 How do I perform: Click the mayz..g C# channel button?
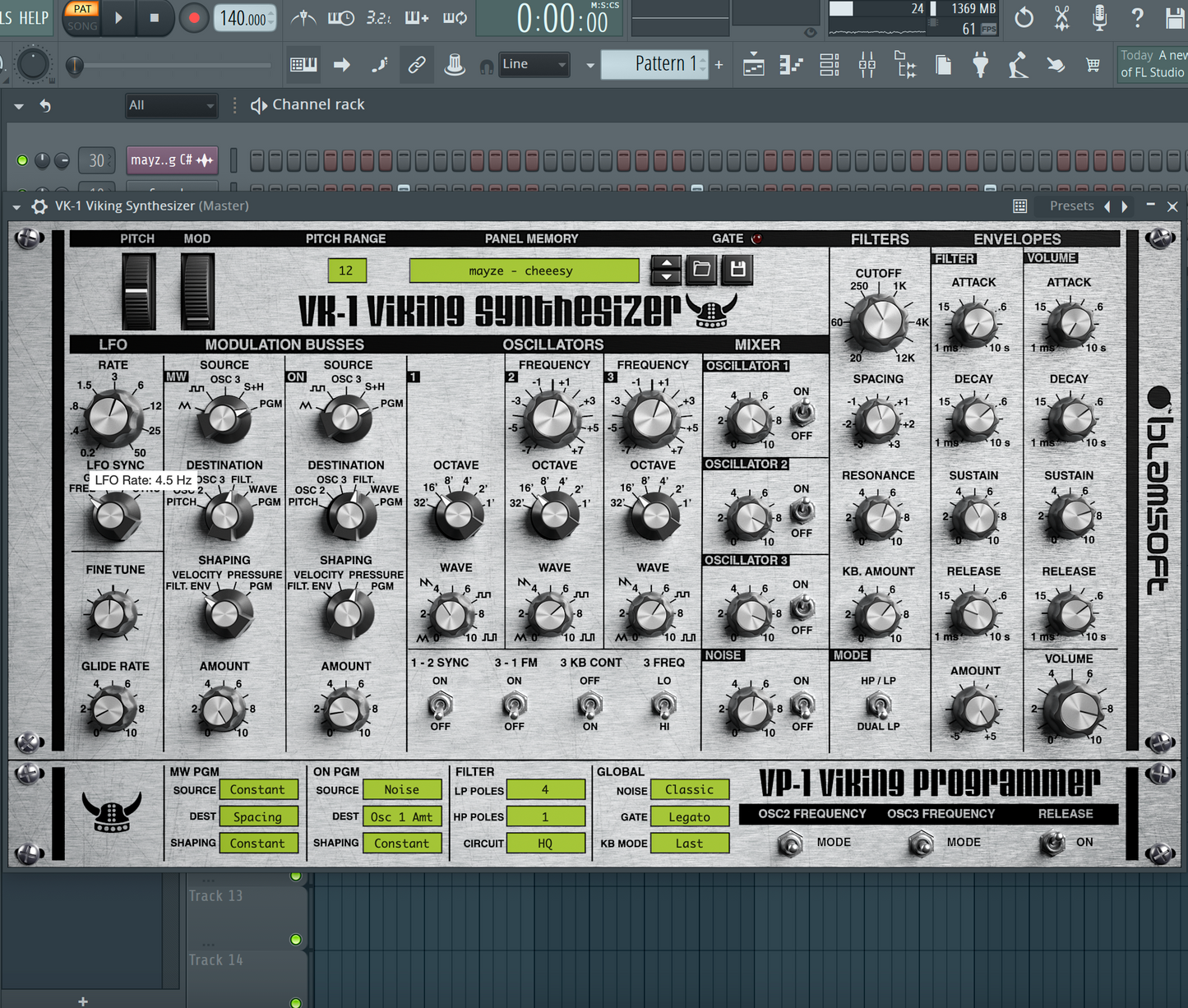point(172,160)
